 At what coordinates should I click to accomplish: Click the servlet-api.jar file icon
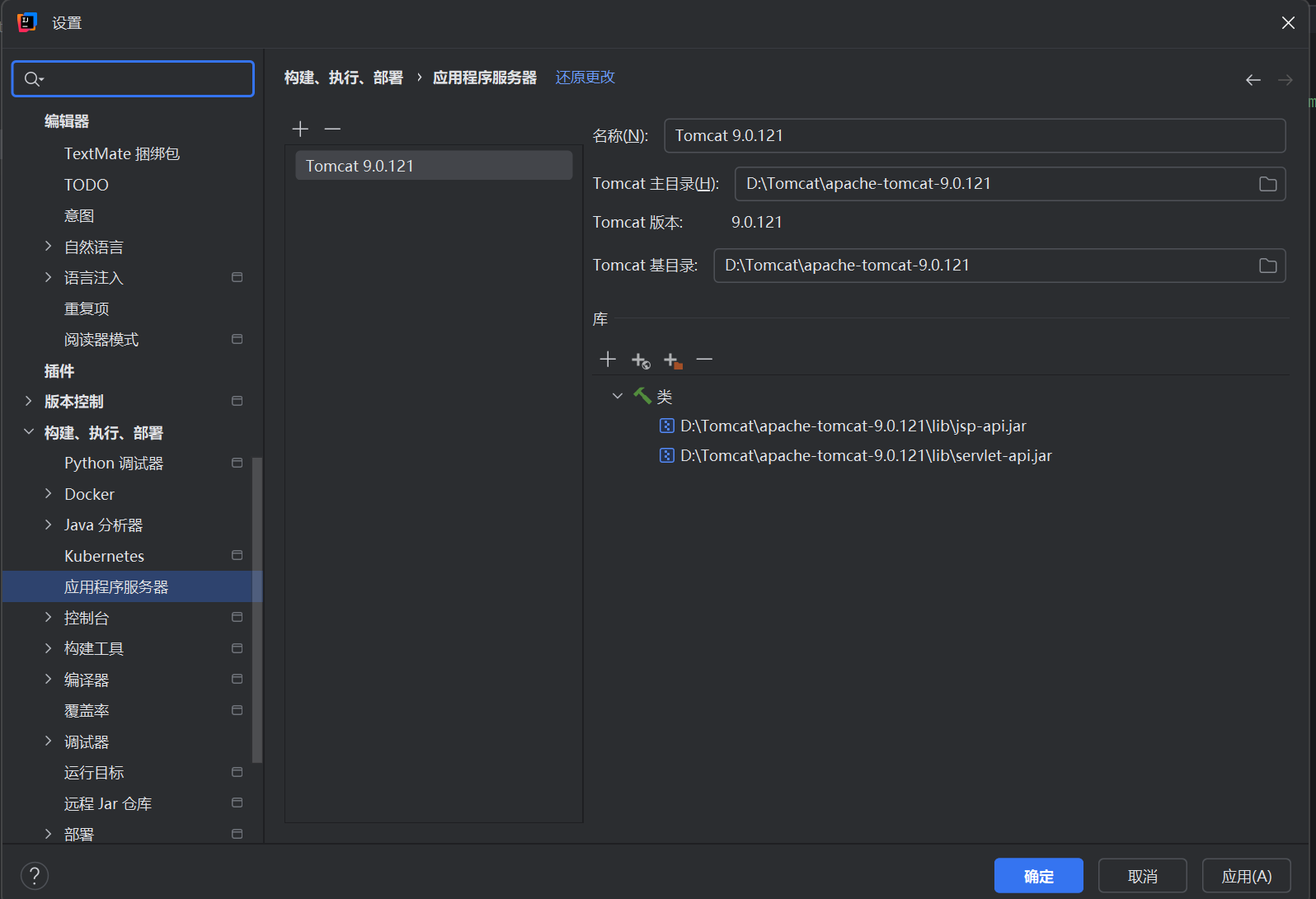[x=667, y=455]
